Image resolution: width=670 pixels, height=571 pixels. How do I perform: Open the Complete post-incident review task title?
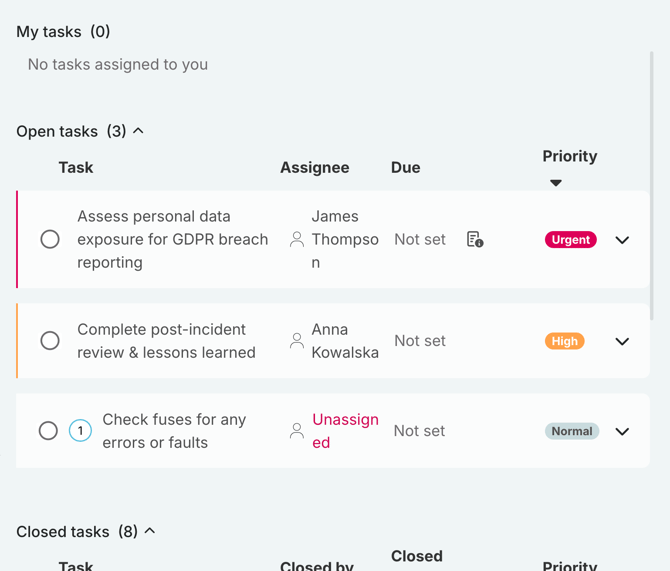click(166, 341)
